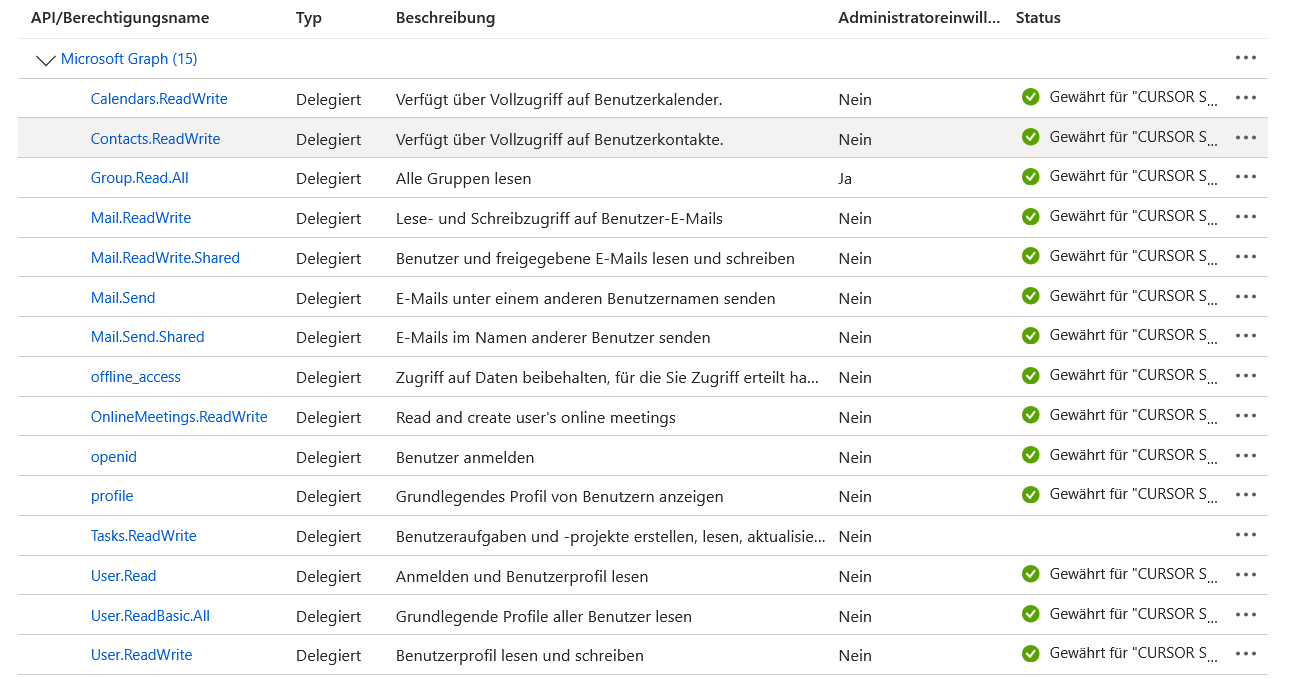Open the offline_access permission

(136, 377)
